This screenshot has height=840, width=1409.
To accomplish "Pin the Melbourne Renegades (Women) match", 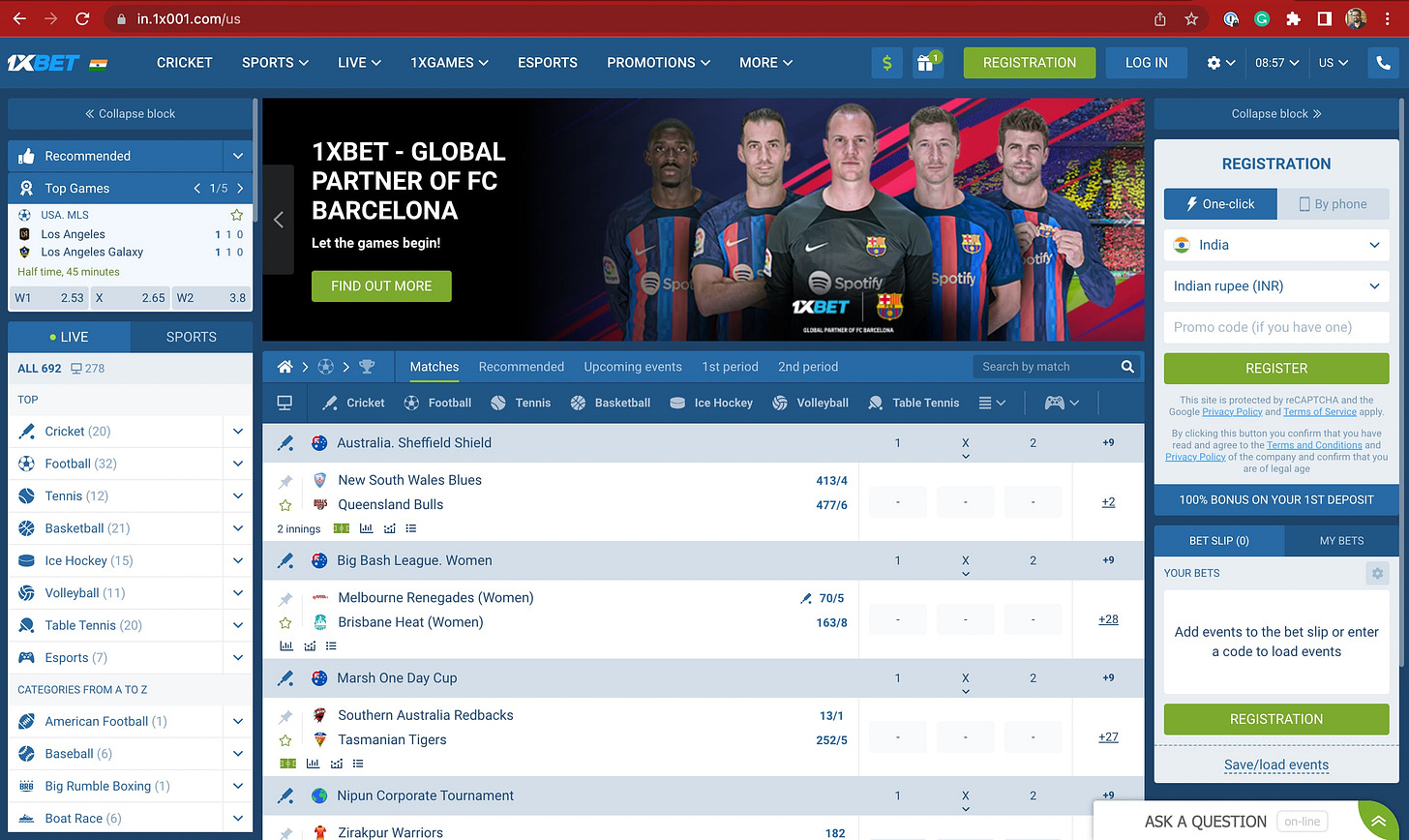I will [285, 599].
